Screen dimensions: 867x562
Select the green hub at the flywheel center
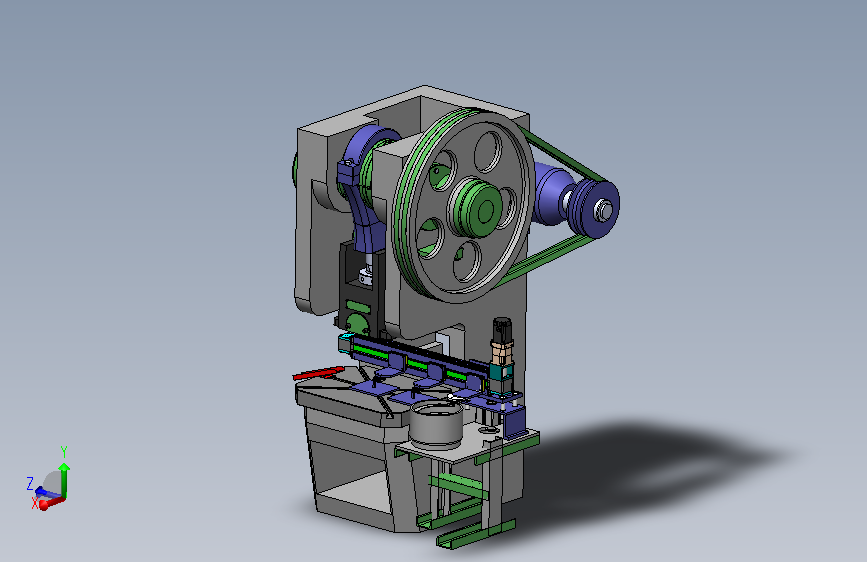[x=477, y=209]
